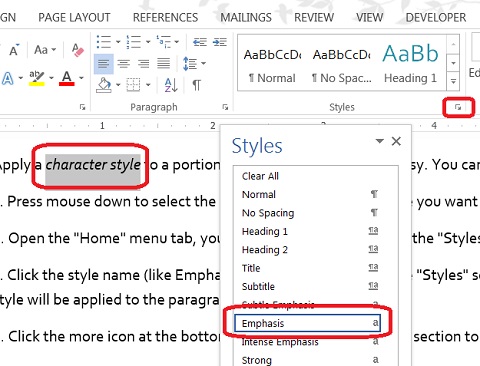Open the Bullets dropdown arrow
The height and width of the screenshot is (366, 480).
tap(118, 42)
